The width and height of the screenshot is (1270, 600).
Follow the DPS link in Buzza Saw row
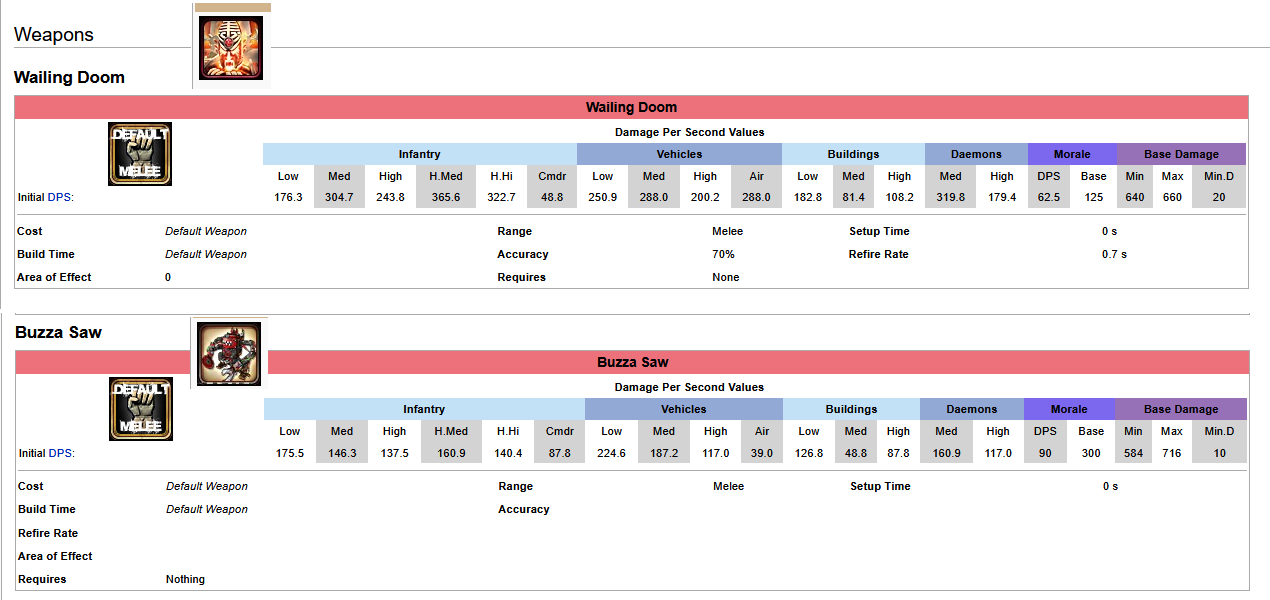tap(61, 453)
